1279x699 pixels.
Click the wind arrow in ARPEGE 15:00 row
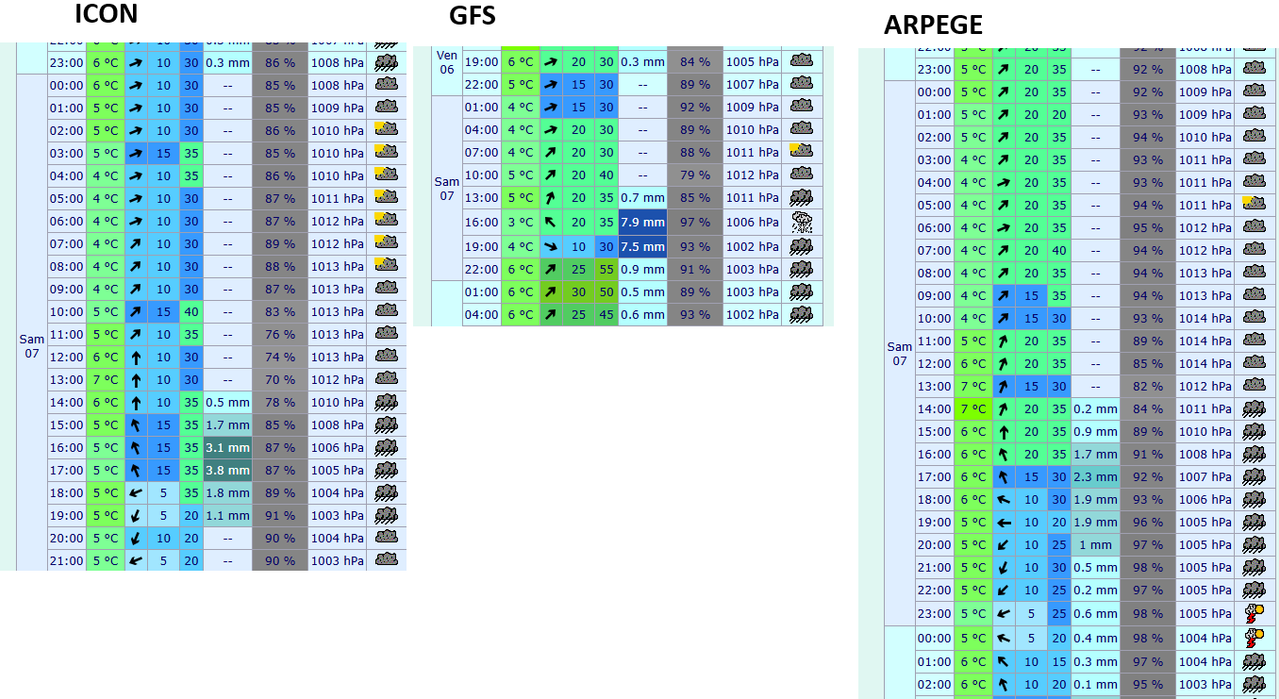(x=1004, y=431)
